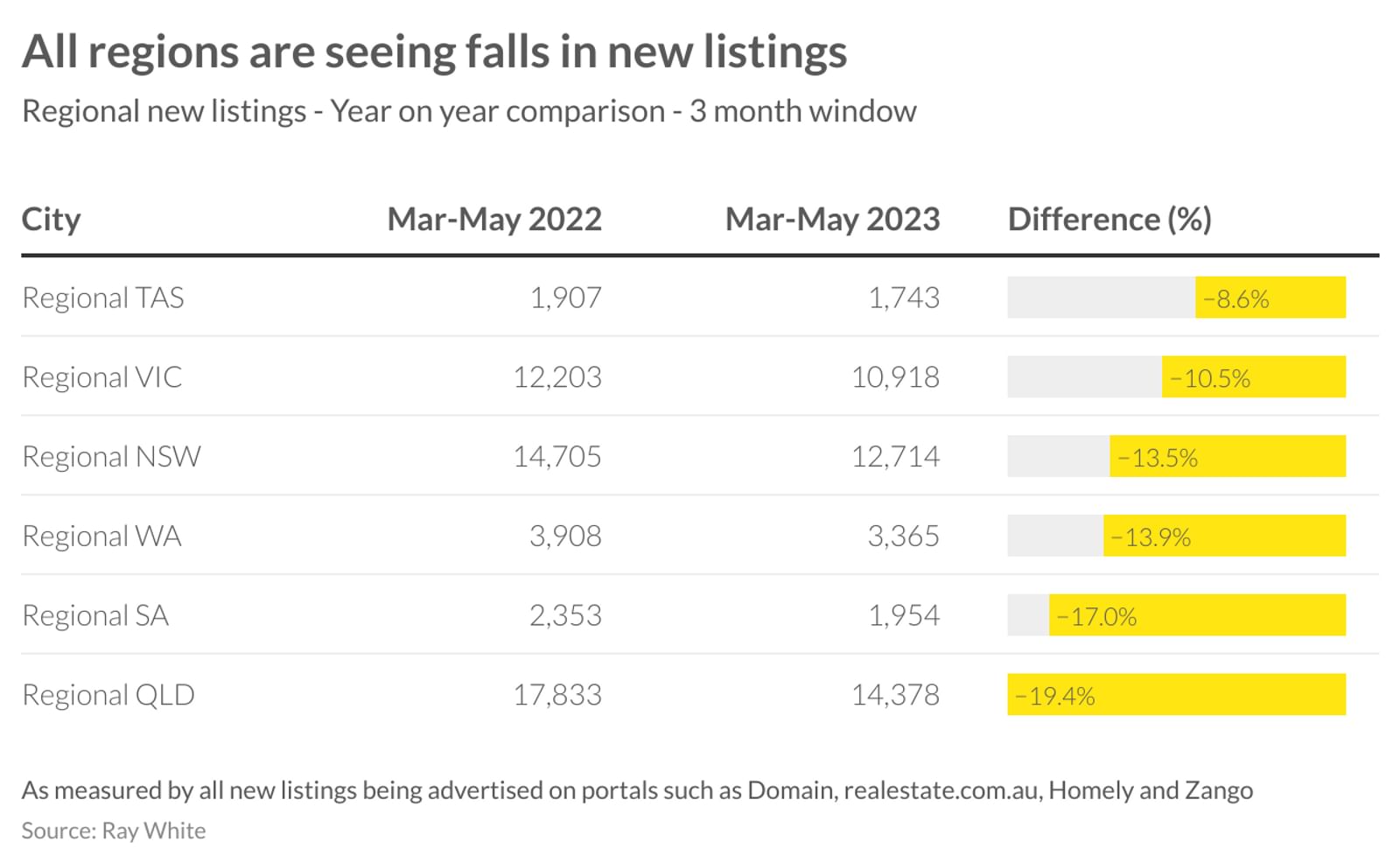The height and width of the screenshot is (863, 1400).
Task: Select the Difference (%) column header
Action: click(x=1109, y=219)
